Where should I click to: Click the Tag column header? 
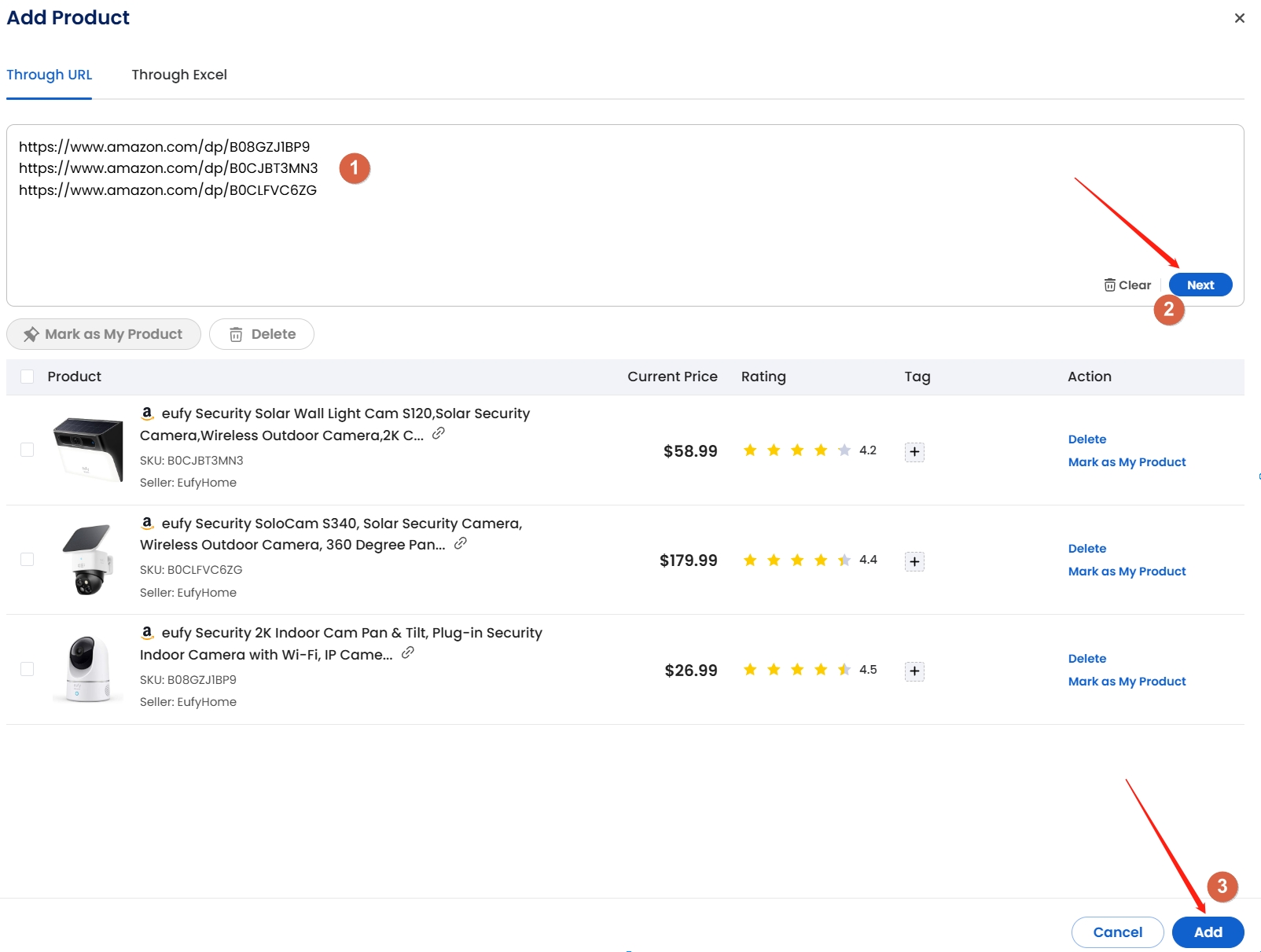click(x=917, y=377)
